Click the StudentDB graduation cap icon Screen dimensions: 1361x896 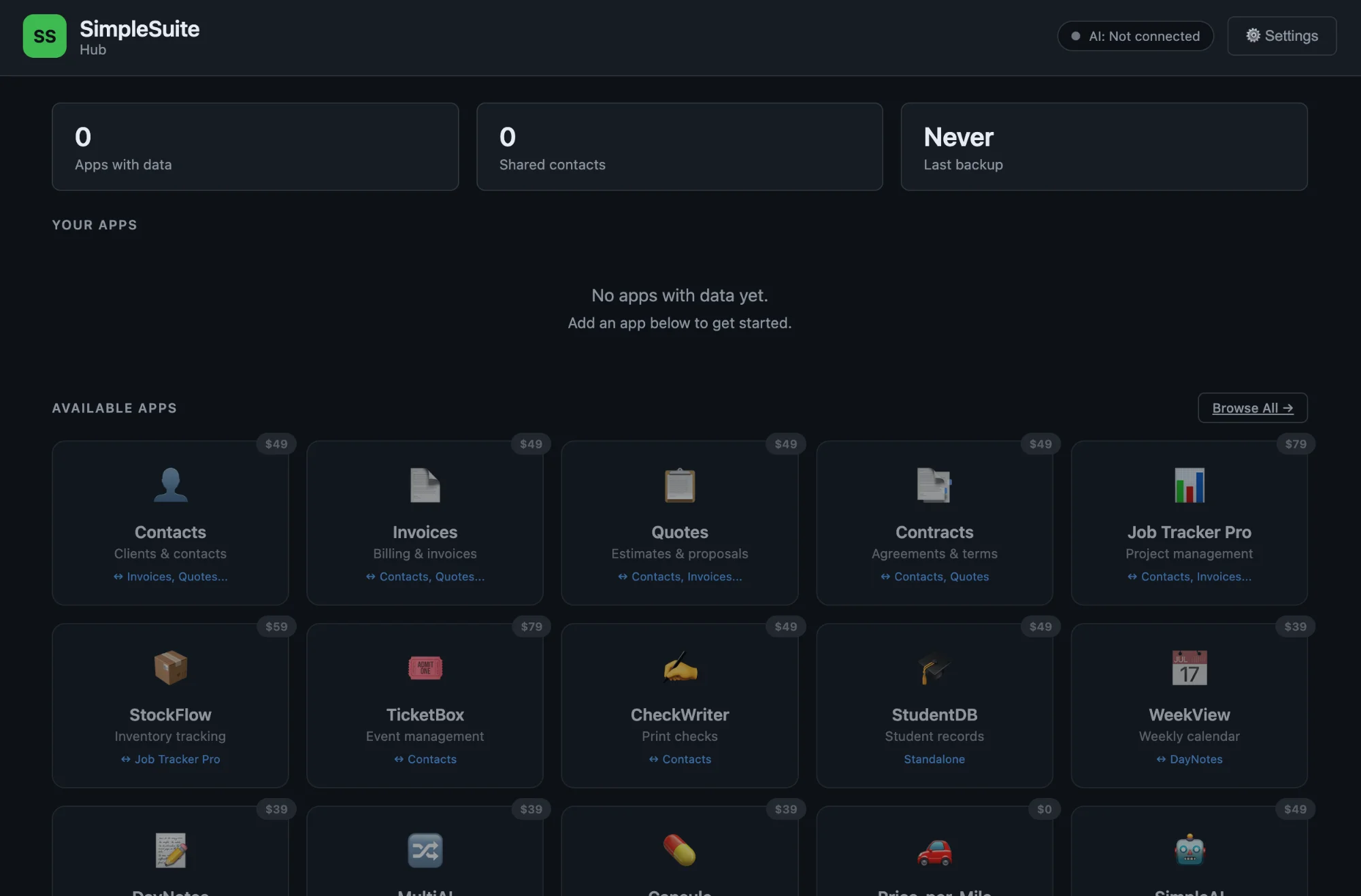(x=934, y=667)
